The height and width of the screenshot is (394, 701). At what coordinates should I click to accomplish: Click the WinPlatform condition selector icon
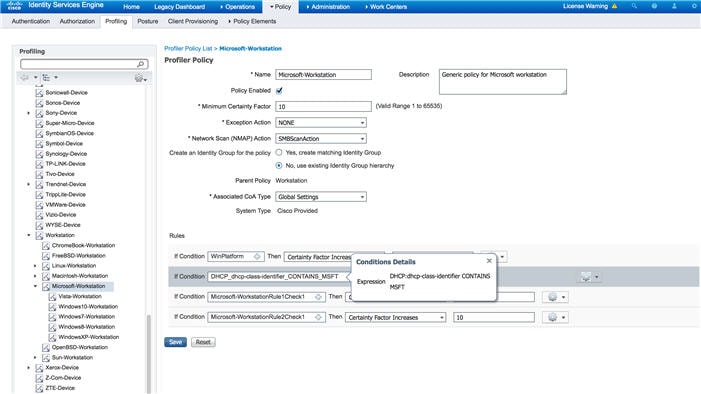(257, 257)
